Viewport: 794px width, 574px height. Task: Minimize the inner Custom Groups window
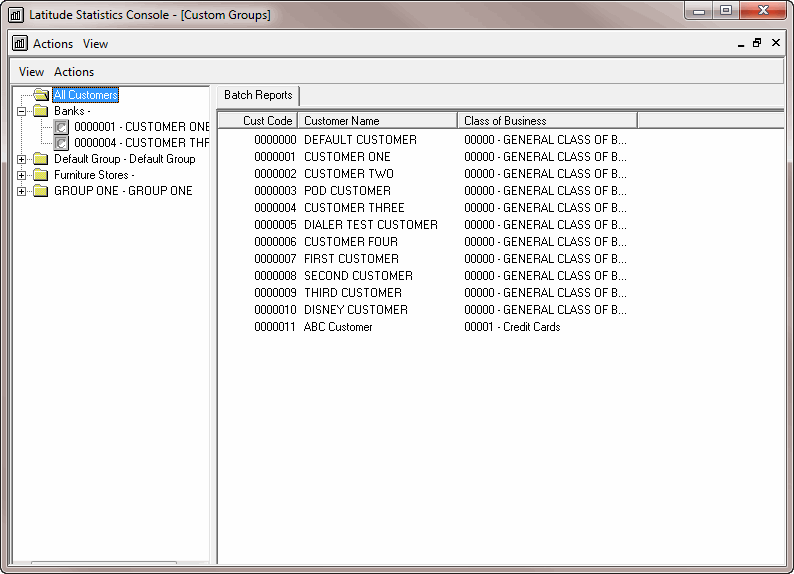[x=741, y=44]
